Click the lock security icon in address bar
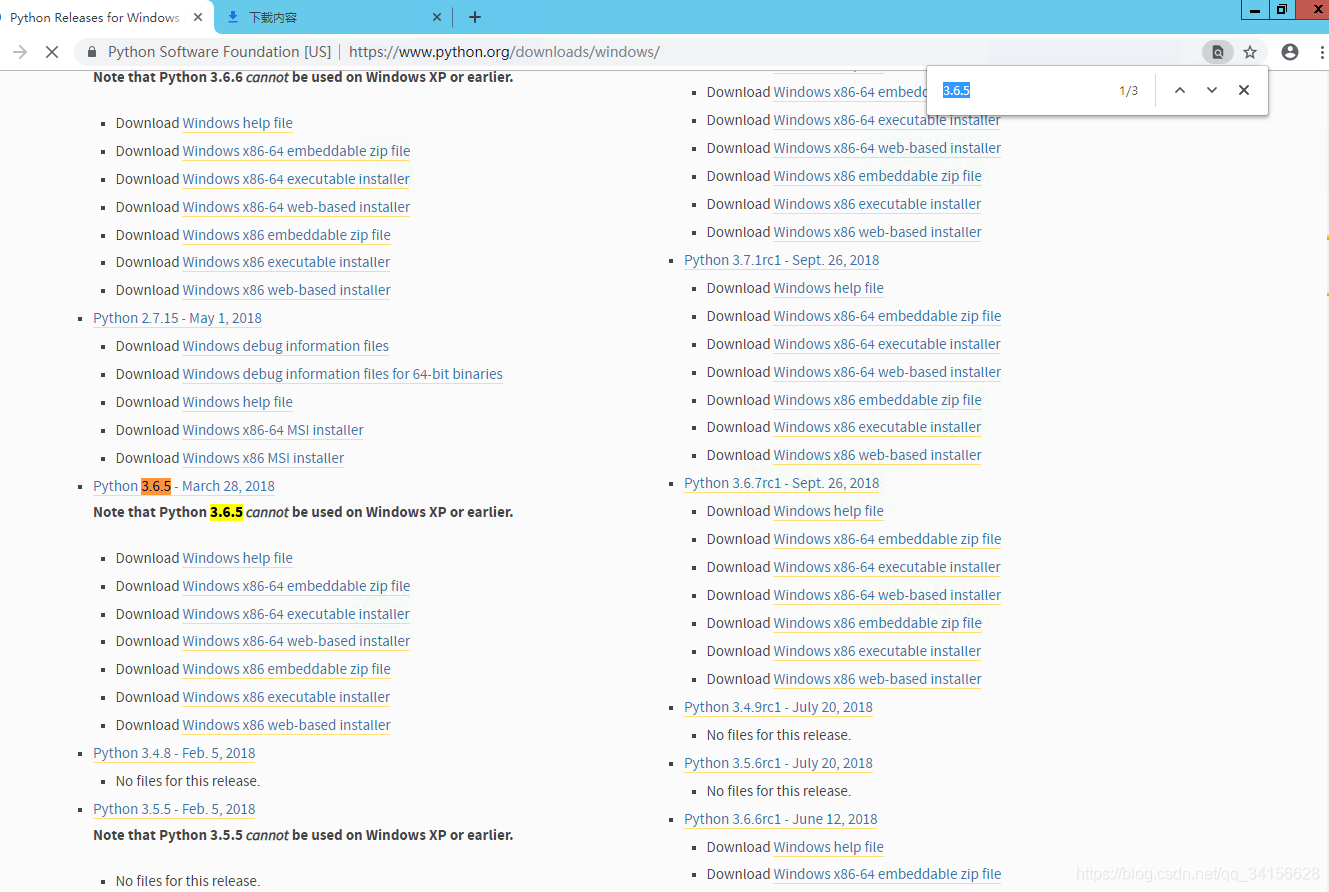This screenshot has height=892, width=1329. [x=92, y=52]
